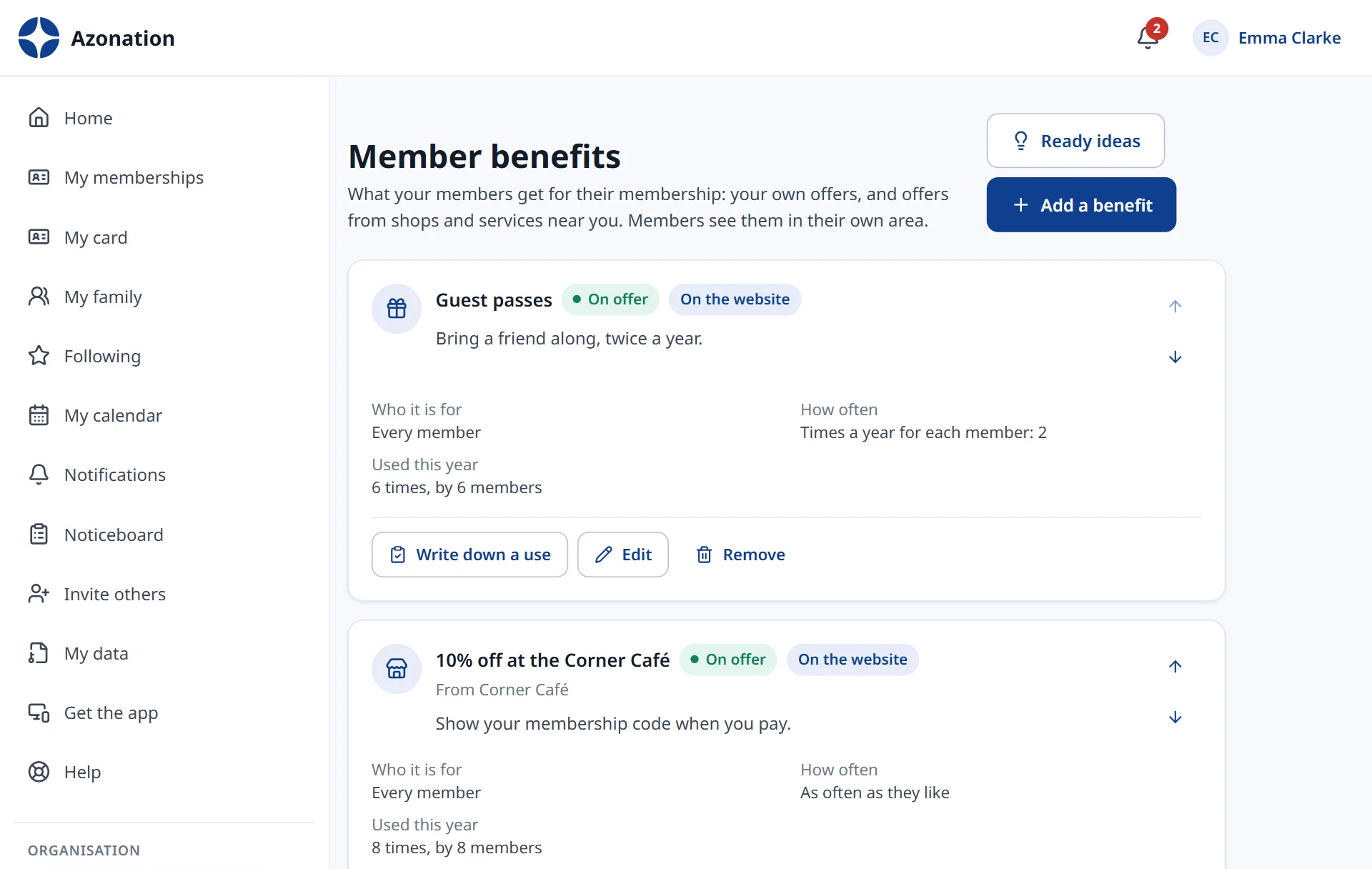Click Corner Café On offer badge
Image resolution: width=1372 pixels, height=869 pixels.
pyautogui.click(x=728, y=660)
